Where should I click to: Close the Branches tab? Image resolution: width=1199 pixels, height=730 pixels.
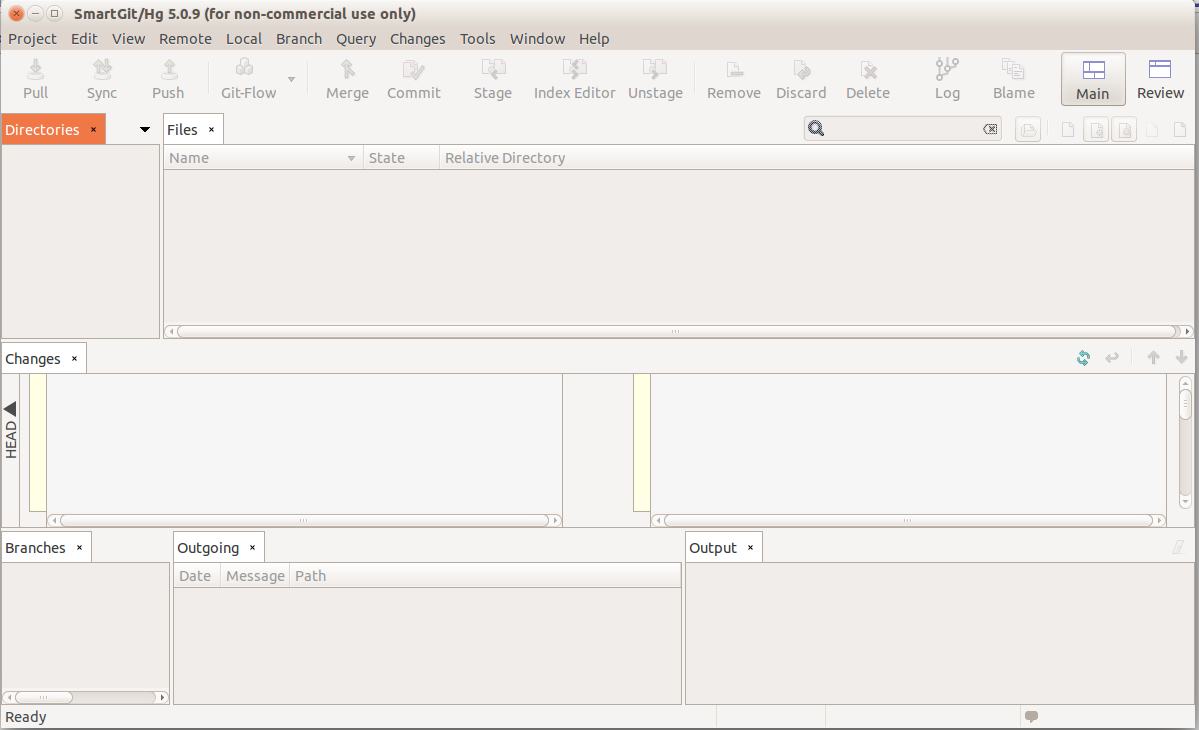pyautogui.click(x=79, y=548)
